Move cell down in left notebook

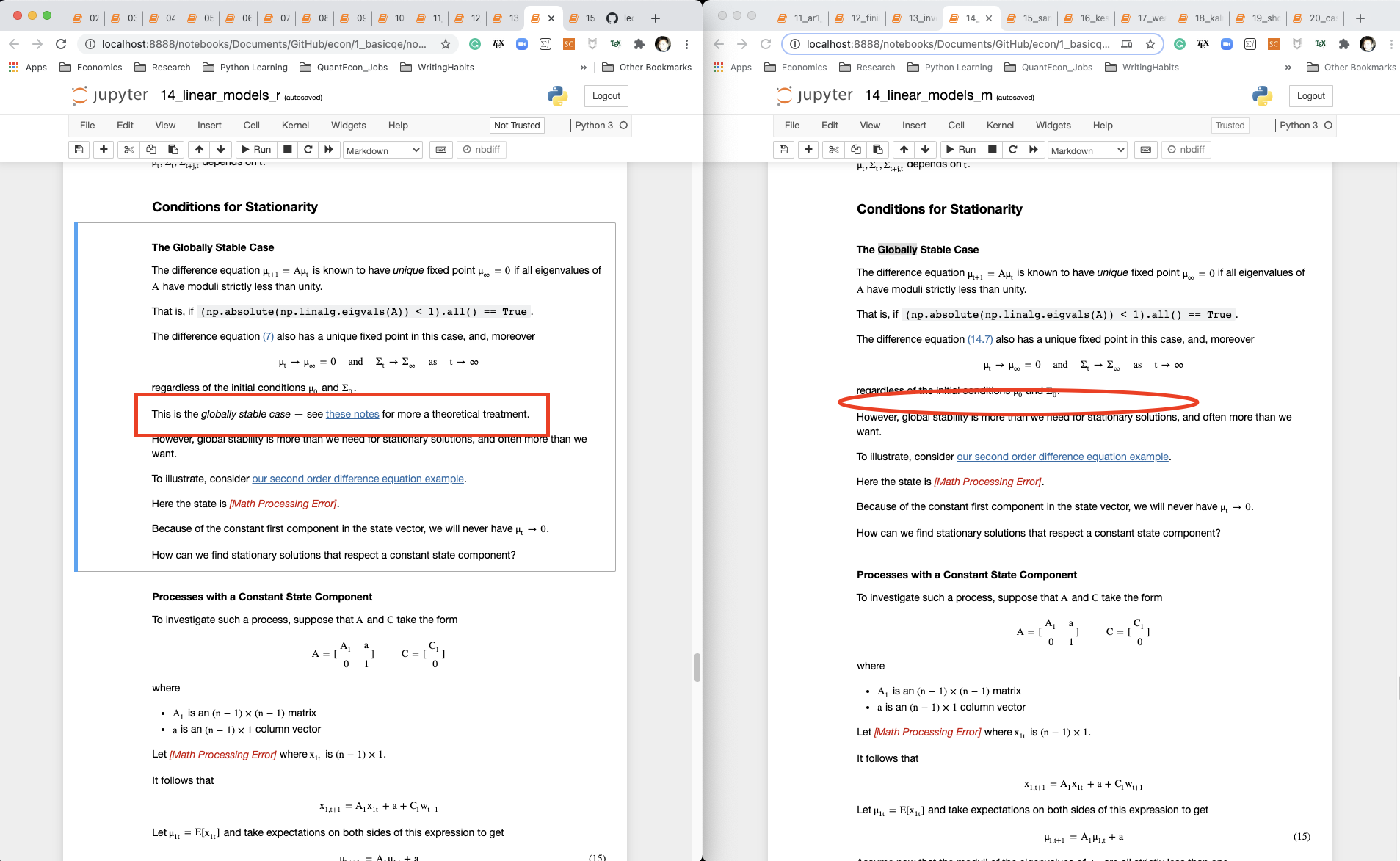pos(220,150)
